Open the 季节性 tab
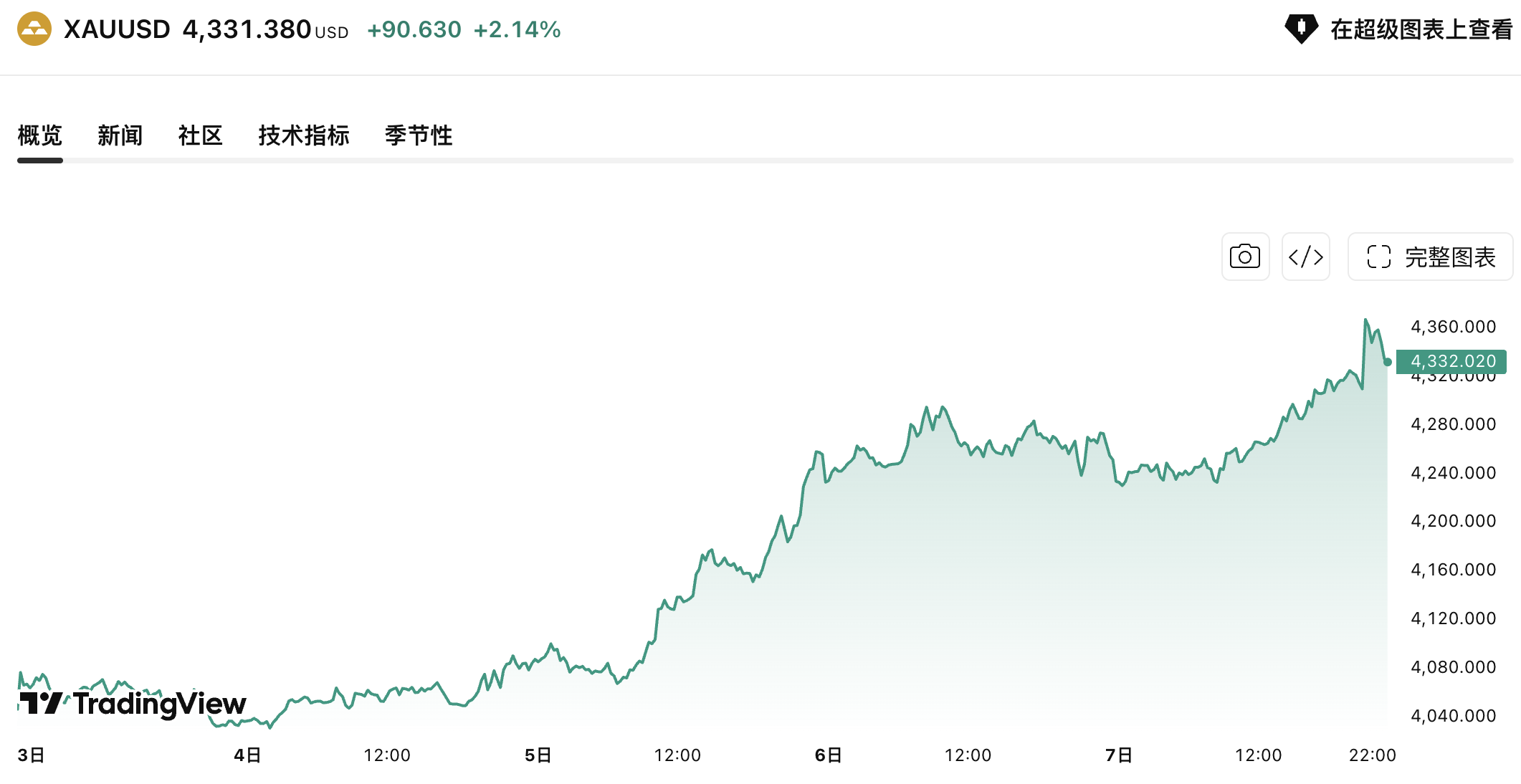The image size is (1521, 784). coord(419,135)
